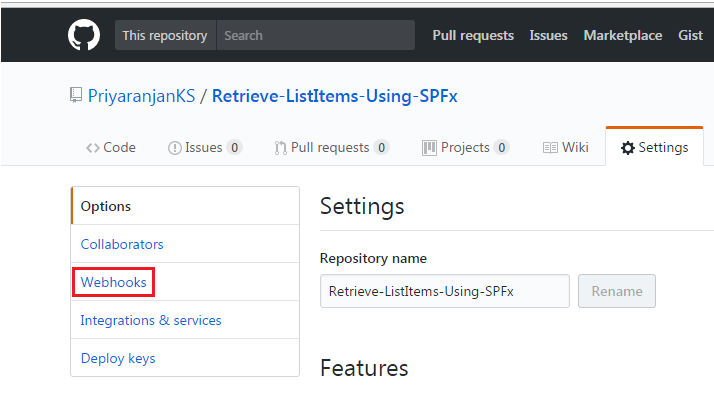Click the Projects board icon
Screen dimensions: 714x396
[x=429, y=148]
